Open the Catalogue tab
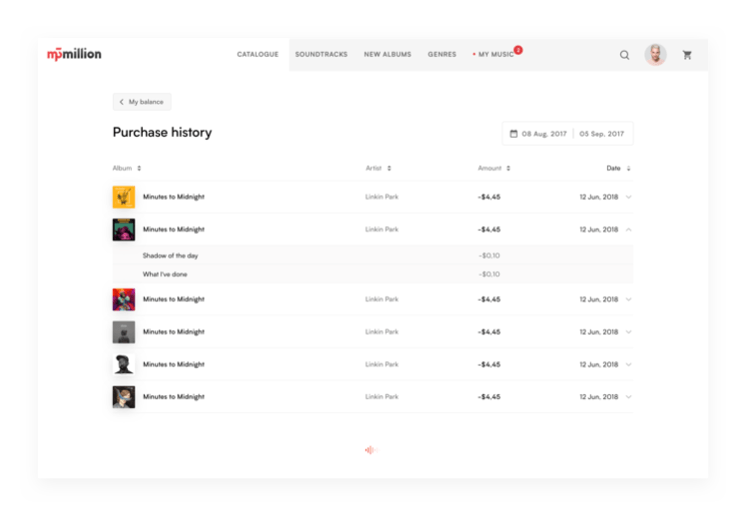The width and height of the screenshot is (746, 516). click(x=257, y=54)
